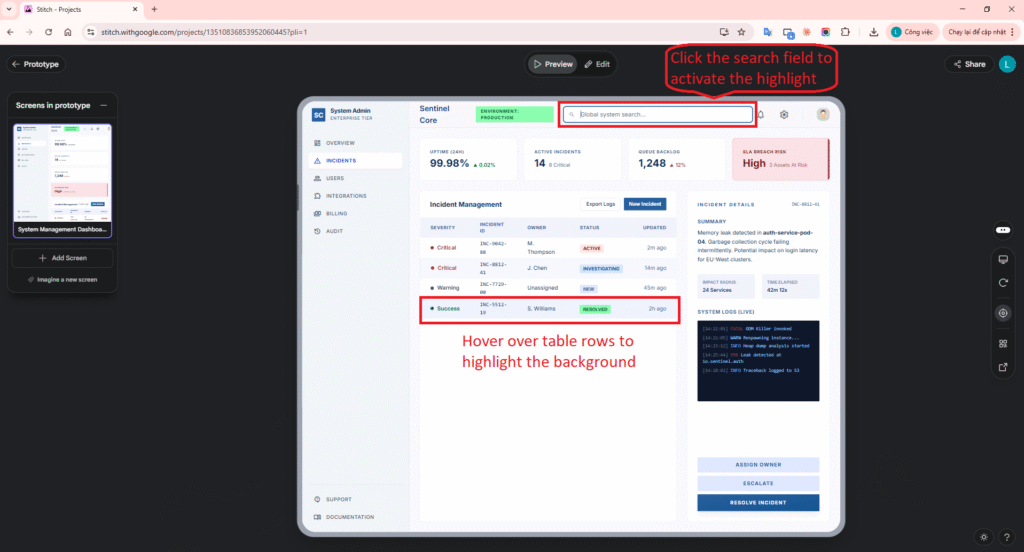Open the Chrome tab search dropdown
Viewport: 1024px width, 552px height.
click(x=12, y=9)
